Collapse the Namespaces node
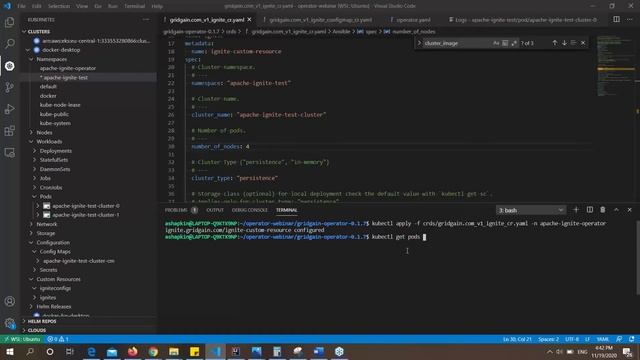Image resolution: width=640 pixels, height=360 pixels. [31, 59]
